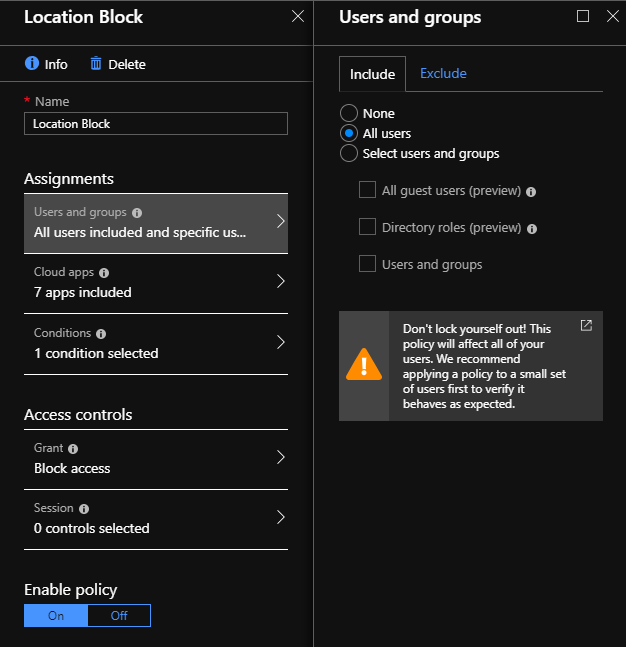Choose Select users and groups option
This screenshot has height=647, width=626.
(x=349, y=153)
